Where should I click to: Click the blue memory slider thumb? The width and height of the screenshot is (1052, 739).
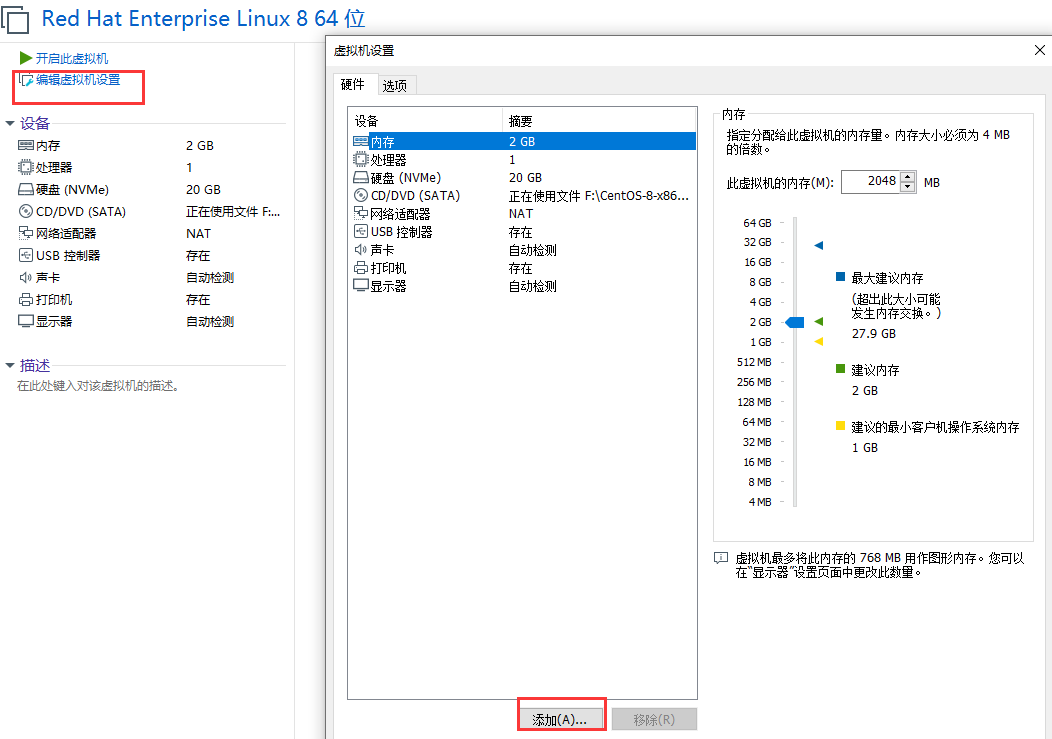795,322
